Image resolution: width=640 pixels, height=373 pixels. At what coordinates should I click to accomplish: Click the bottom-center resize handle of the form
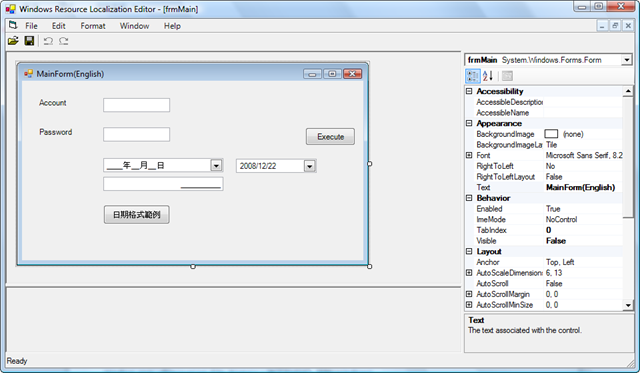tap(193, 266)
